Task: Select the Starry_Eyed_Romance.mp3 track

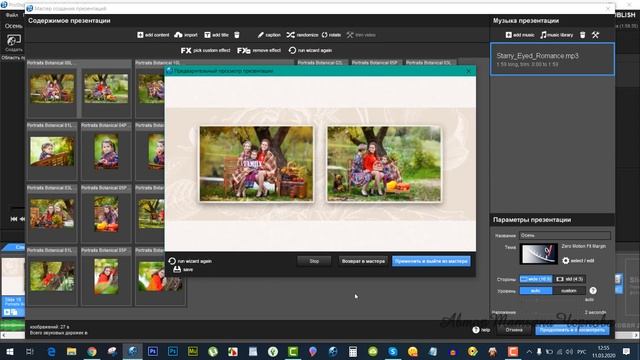Action: click(552, 59)
